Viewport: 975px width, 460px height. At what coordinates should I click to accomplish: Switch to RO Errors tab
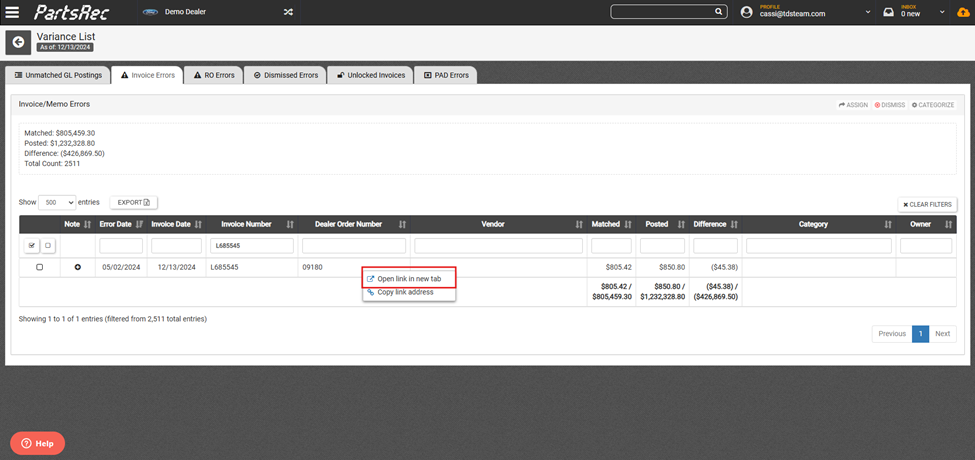click(213, 75)
